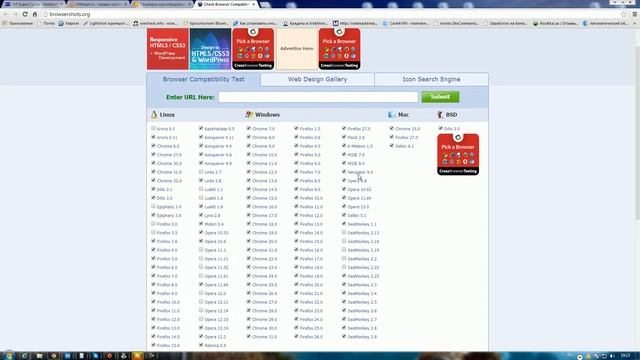Uncheck K-Meleon 1.5 checkbox
Screen dimensions: 640x360
click(344, 145)
